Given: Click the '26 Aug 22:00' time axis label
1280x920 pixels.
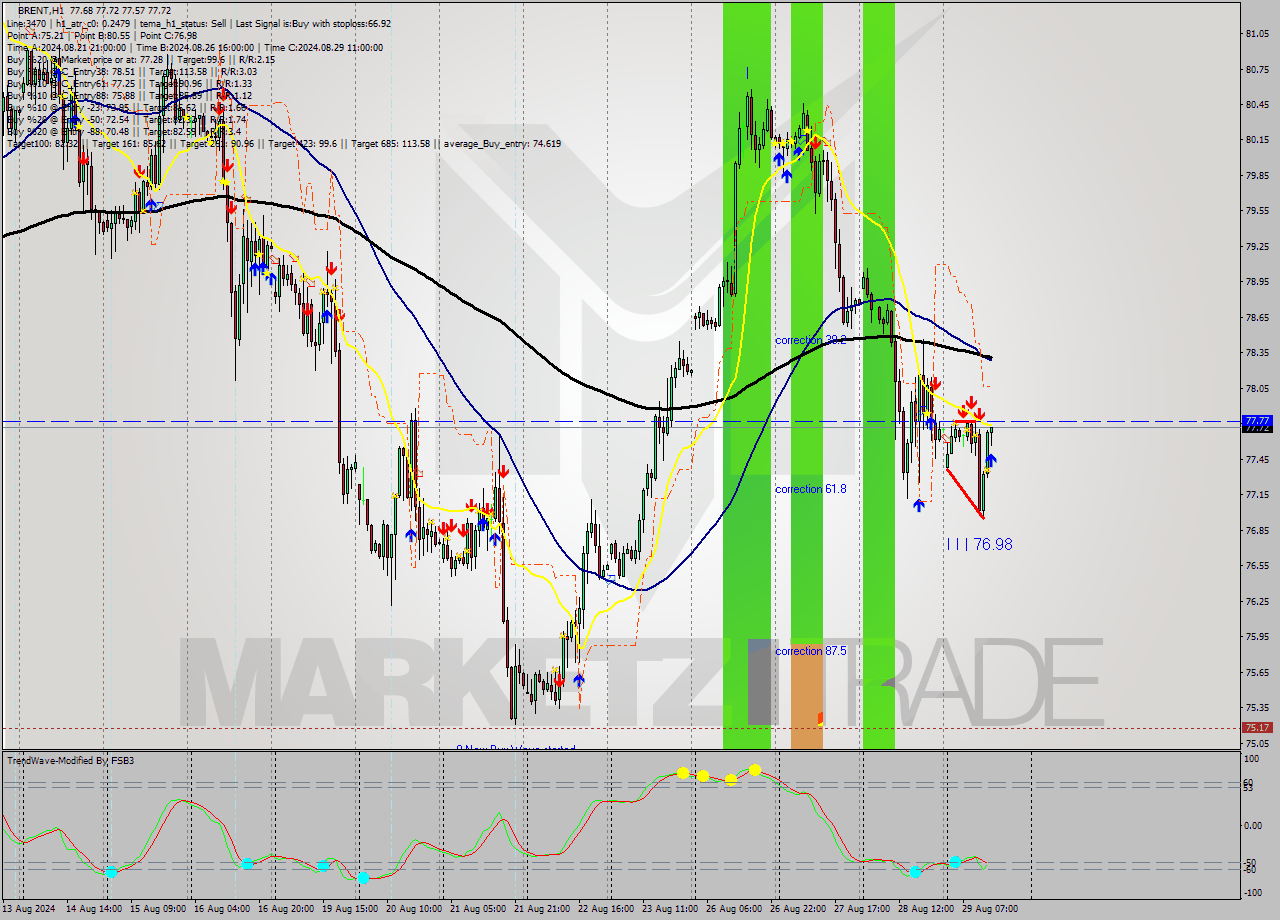Looking at the screenshot, I should click(x=799, y=909).
